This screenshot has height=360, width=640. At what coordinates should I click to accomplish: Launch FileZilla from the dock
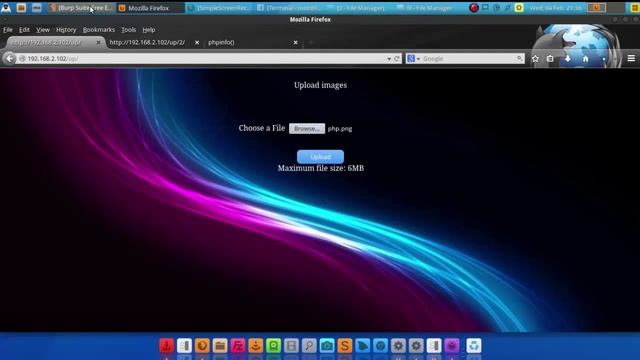[x=238, y=346]
